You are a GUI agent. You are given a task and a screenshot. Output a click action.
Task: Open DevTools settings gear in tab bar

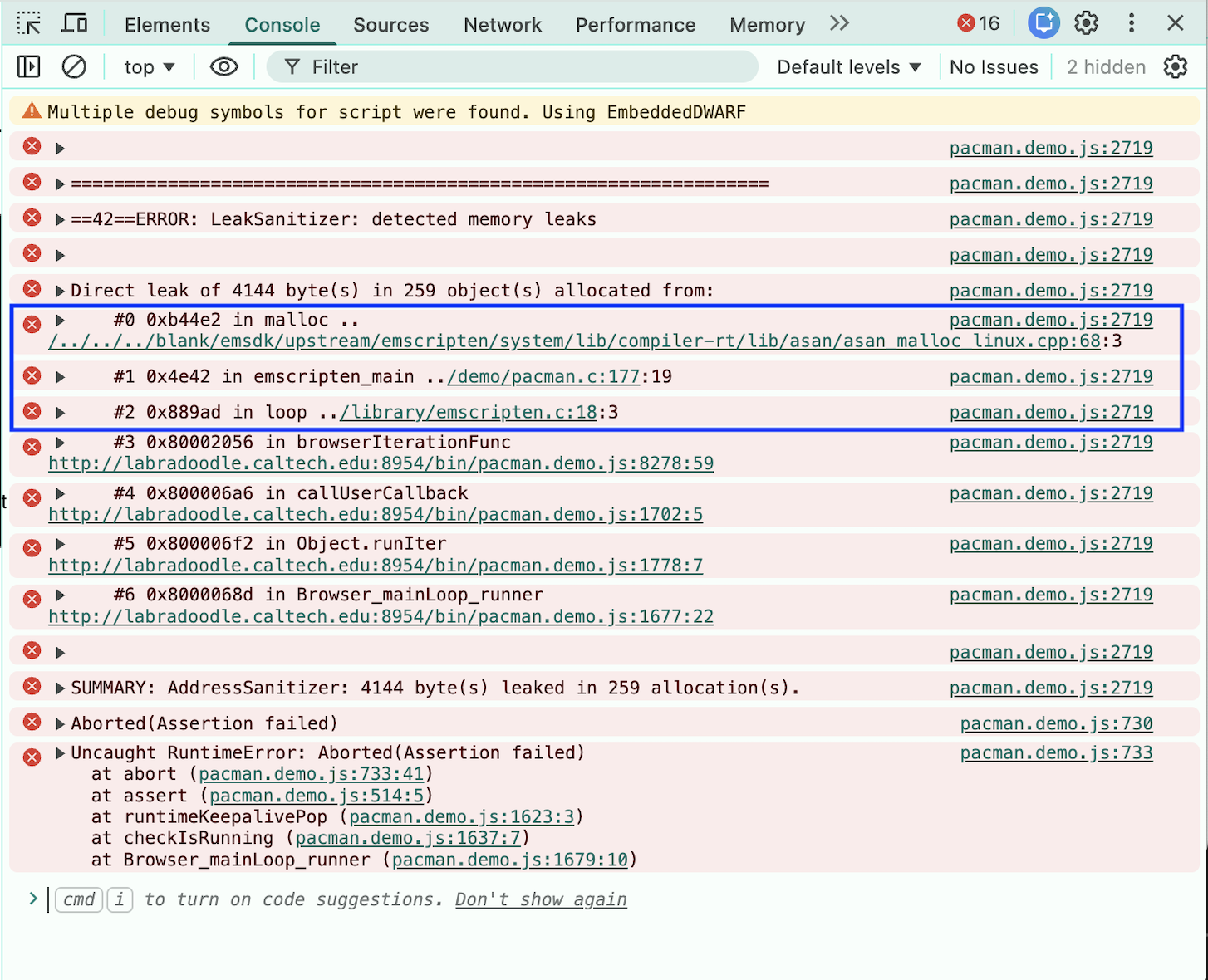click(1086, 23)
